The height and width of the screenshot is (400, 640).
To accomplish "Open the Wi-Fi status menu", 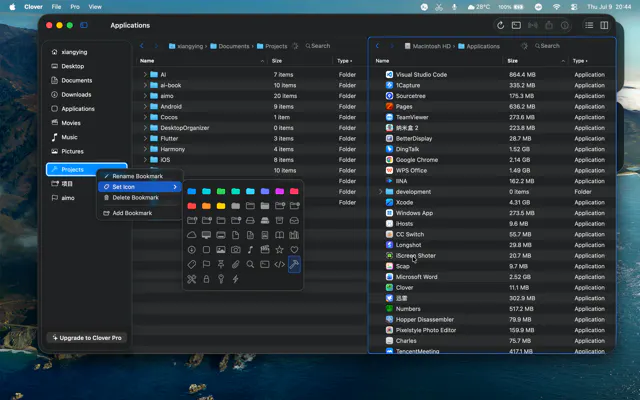I will click(x=556, y=7).
